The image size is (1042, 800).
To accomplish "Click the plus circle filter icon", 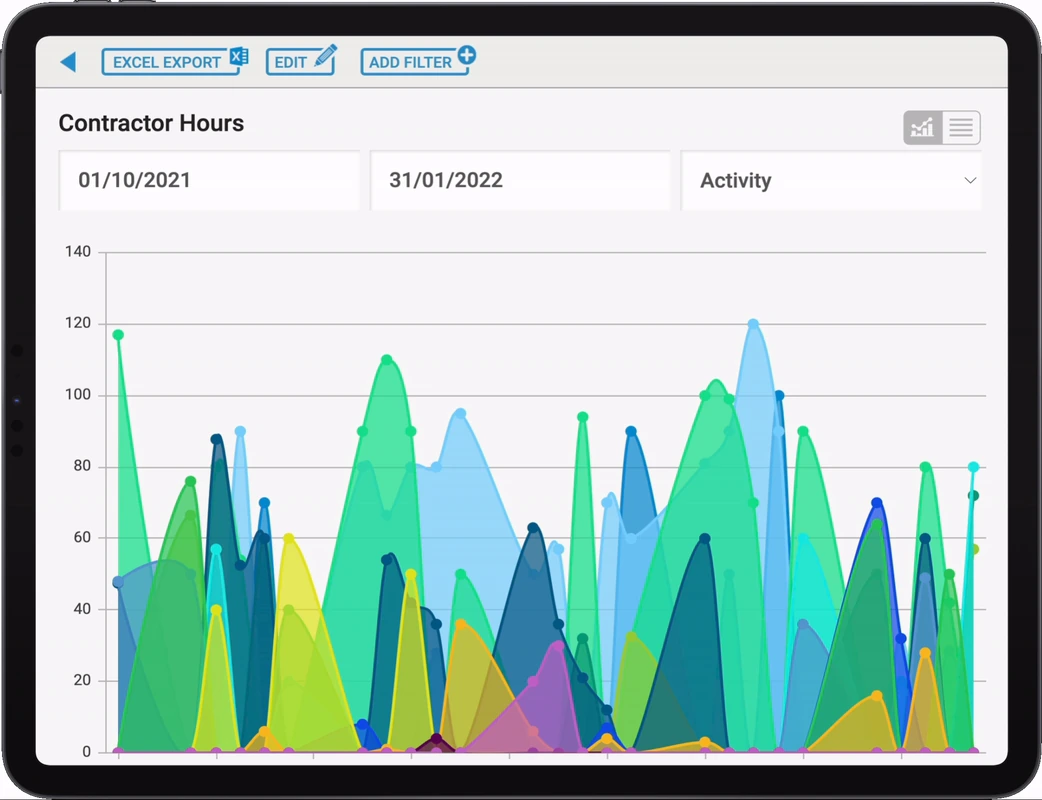I will point(467,55).
